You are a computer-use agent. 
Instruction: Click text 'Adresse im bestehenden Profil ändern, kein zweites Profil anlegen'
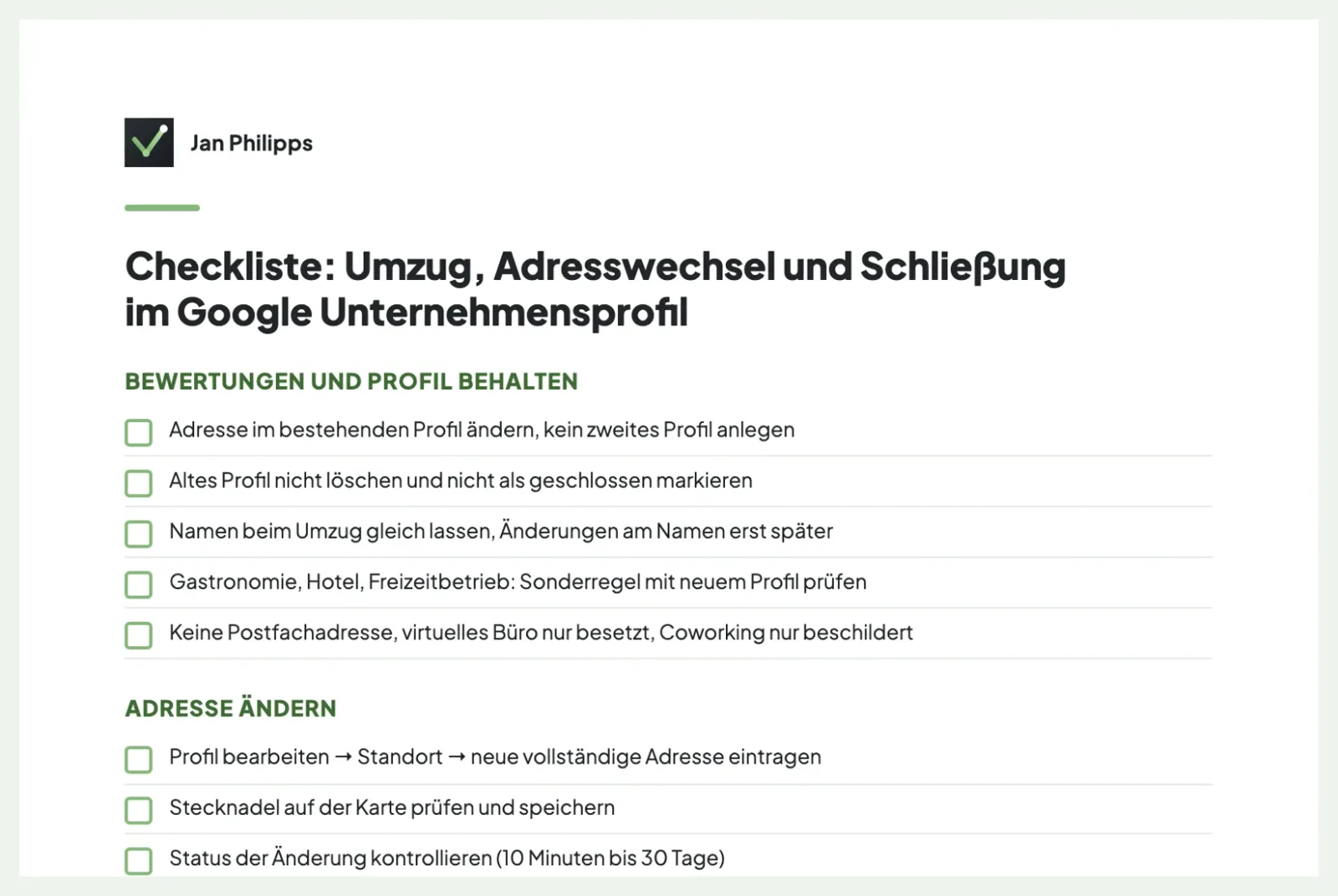click(482, 430)
